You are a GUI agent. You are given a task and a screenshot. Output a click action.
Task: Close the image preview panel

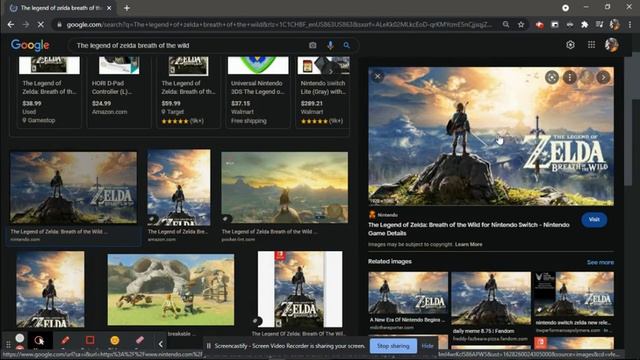[378, 76]
